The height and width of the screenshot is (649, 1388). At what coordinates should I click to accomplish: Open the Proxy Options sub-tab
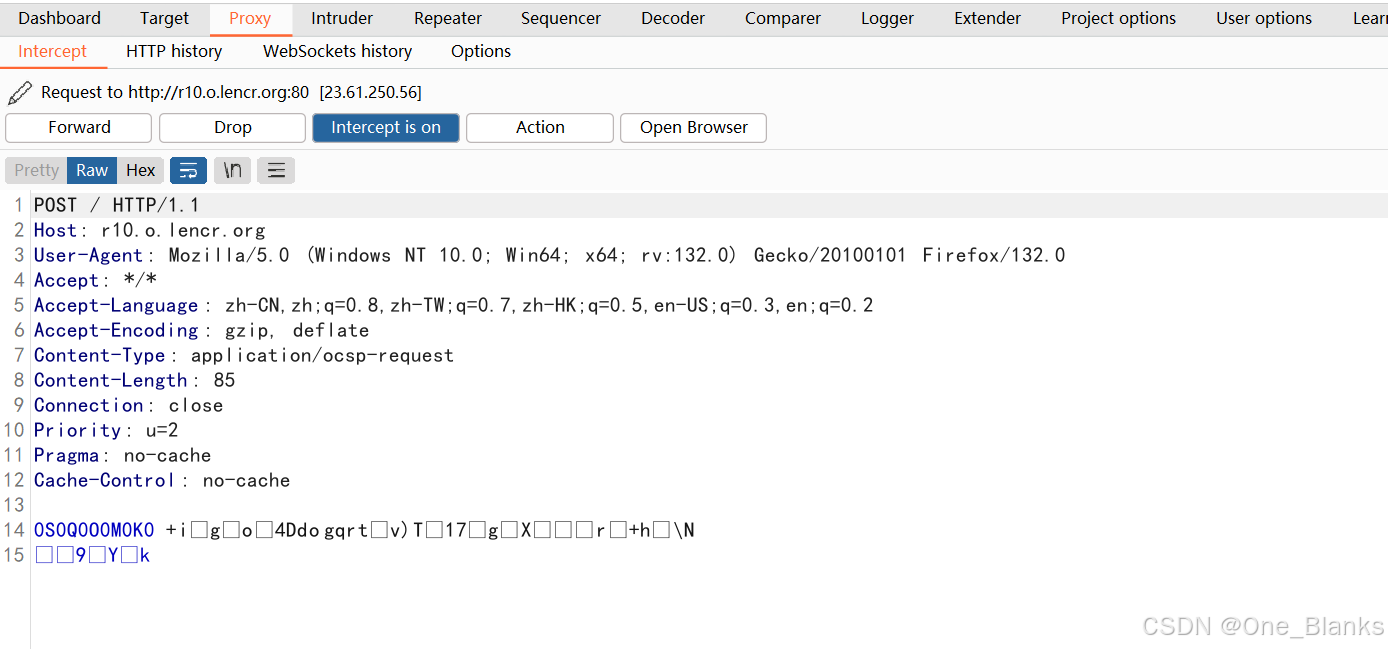click(481, 51)
